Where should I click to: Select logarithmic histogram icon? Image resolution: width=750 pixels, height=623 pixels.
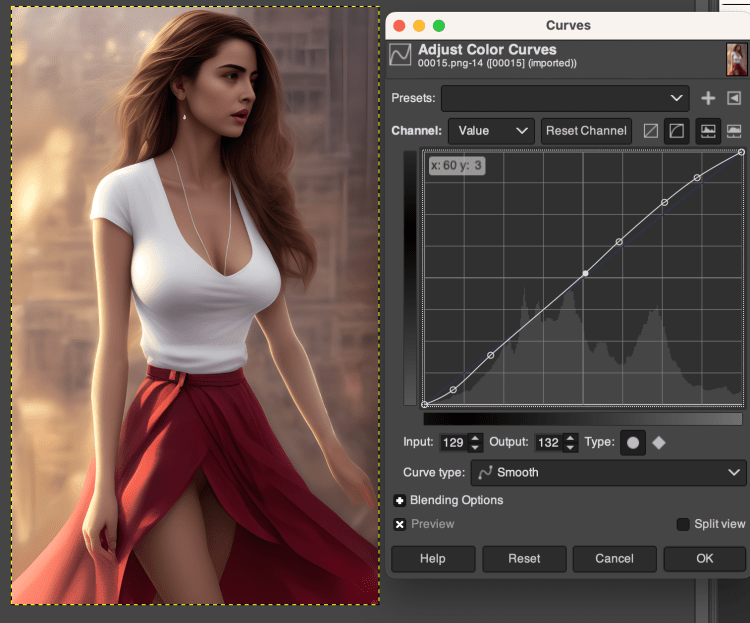(734, 131)
